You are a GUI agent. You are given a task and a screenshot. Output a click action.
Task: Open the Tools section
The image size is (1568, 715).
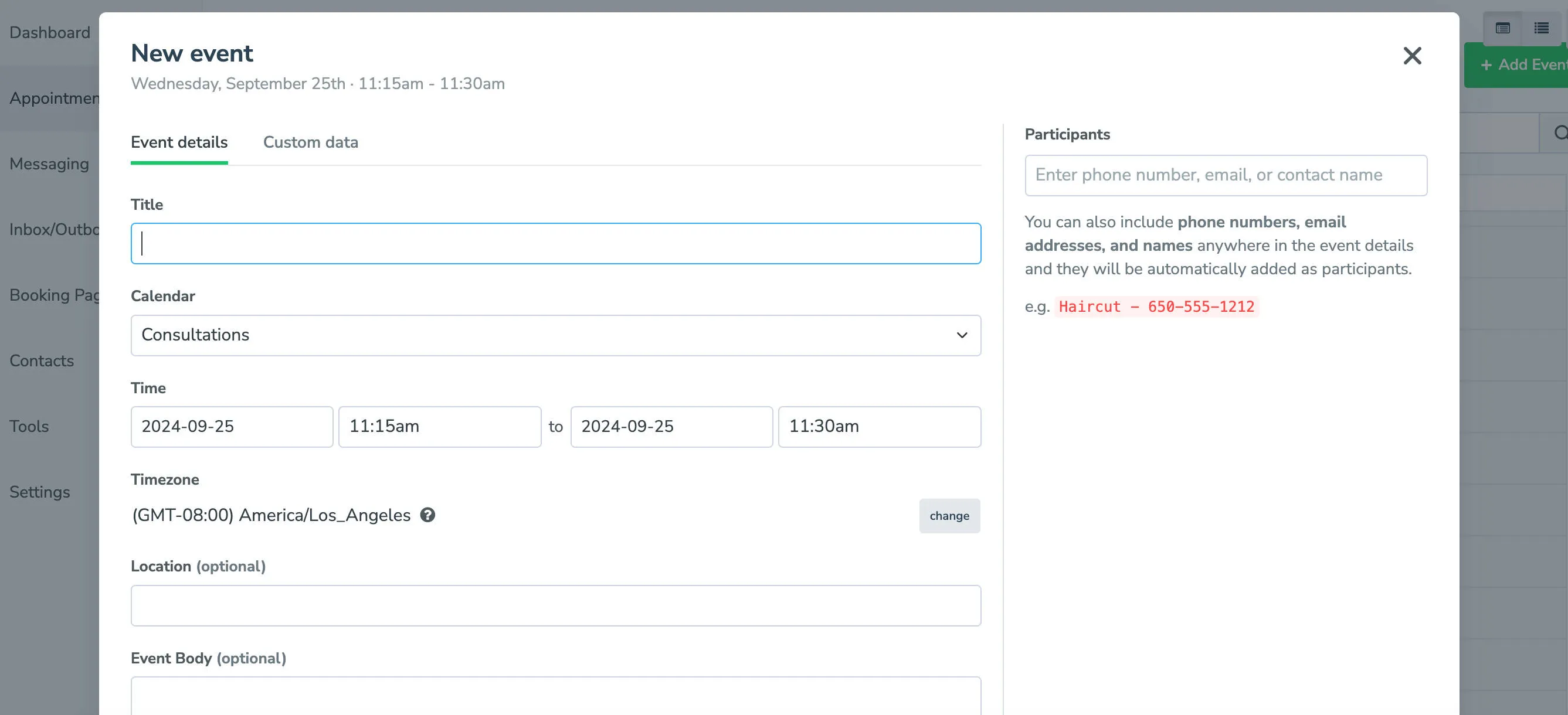coord(29,426)
